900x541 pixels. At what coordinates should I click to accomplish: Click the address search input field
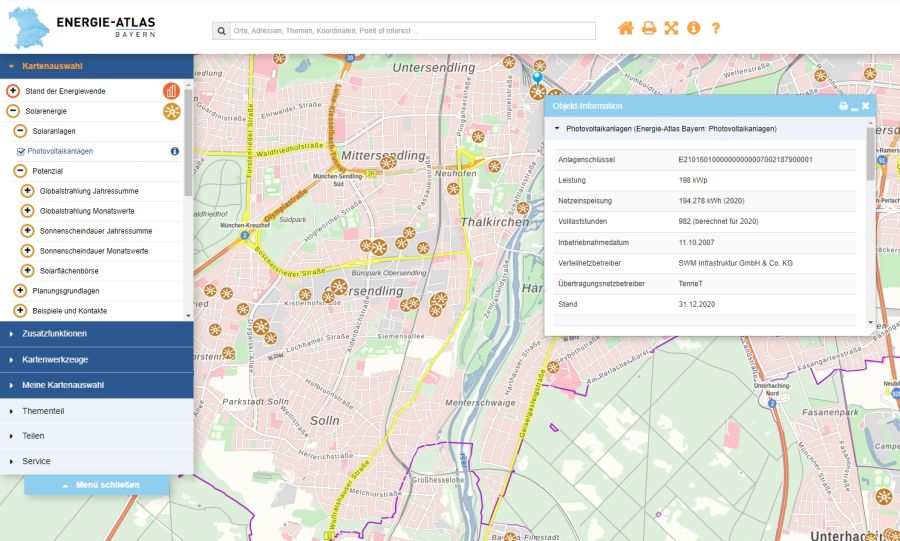pyautogui.click(x=412, y=31)
